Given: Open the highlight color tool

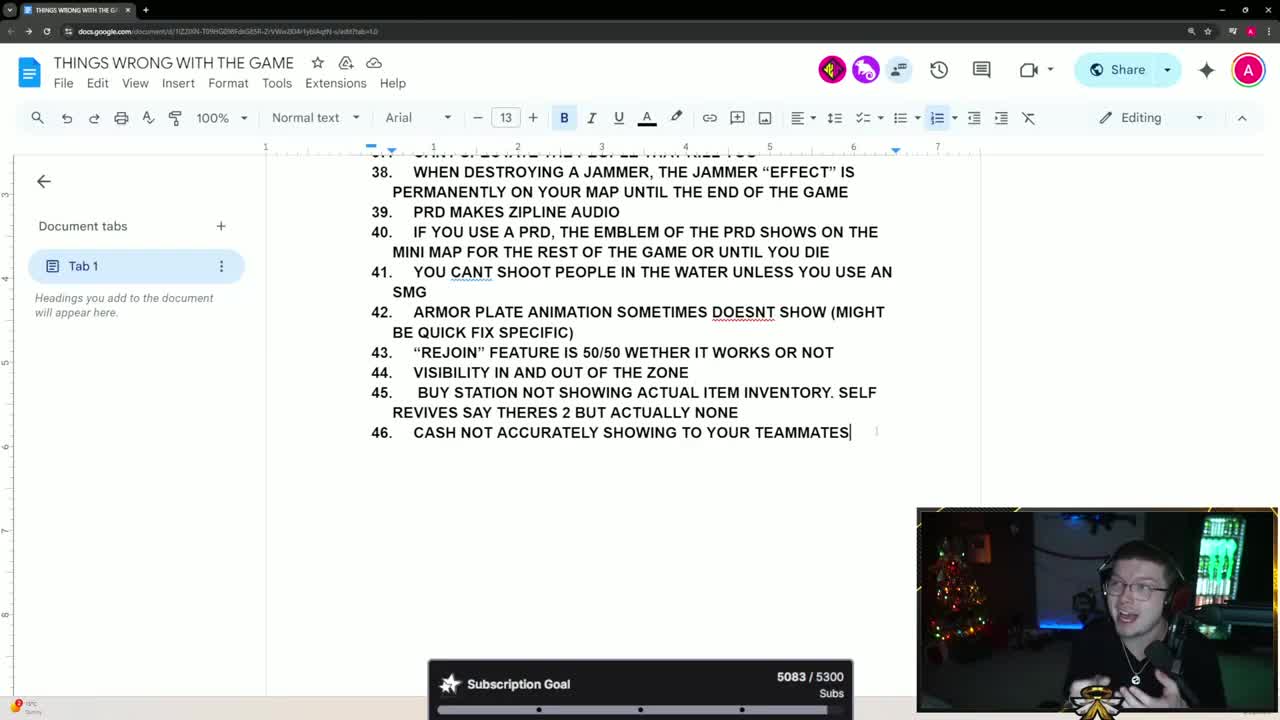Looking at the screenshot, I should (x=676, y=117).
